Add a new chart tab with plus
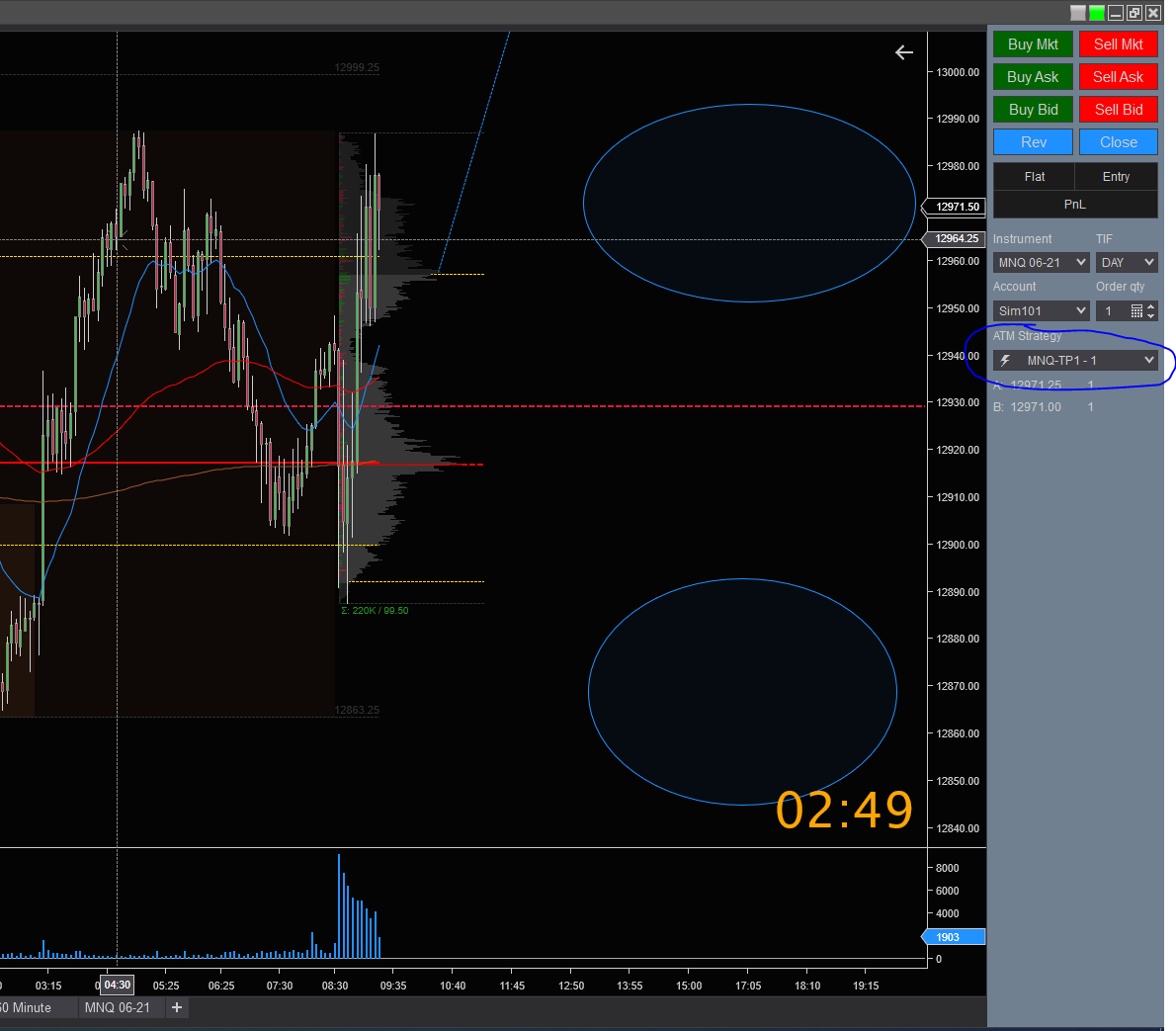Screen dimensions: 1176x1031 pos(177,1007)
